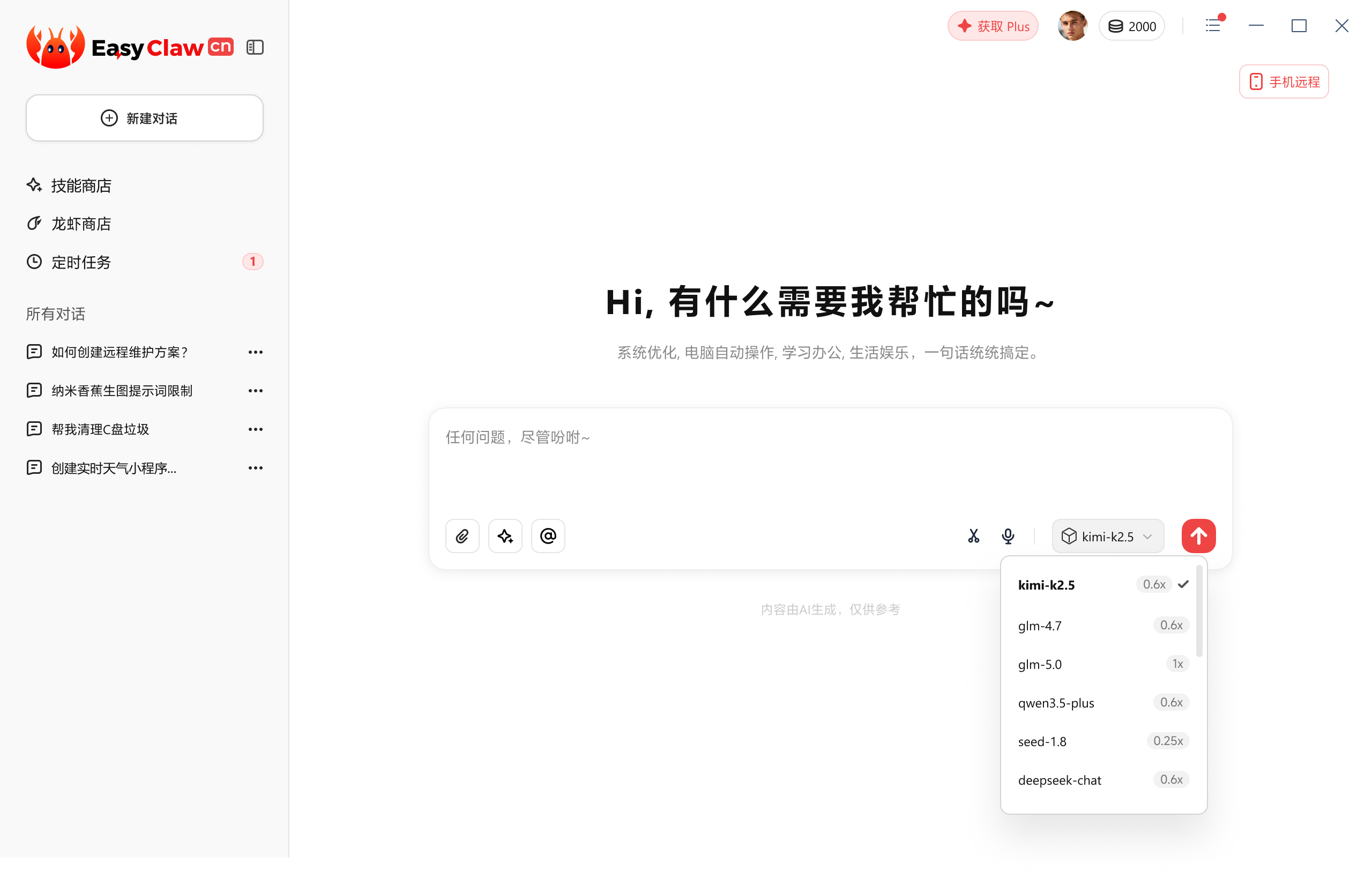Open the sparkle skills icon in input box
Image resolution: width=1372 pixels, height=879 pixels.
pyautogui.click(x=505, y=536)
